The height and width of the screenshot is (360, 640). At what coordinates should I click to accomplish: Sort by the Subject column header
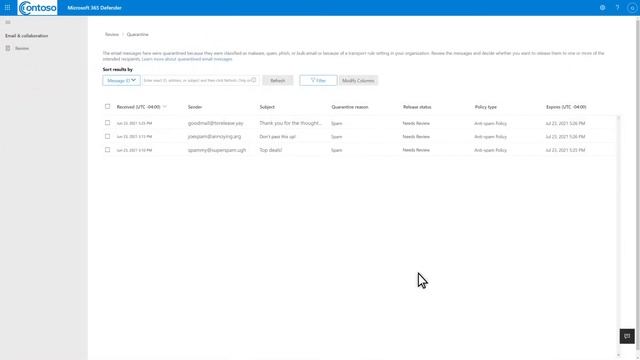point(267,107)
